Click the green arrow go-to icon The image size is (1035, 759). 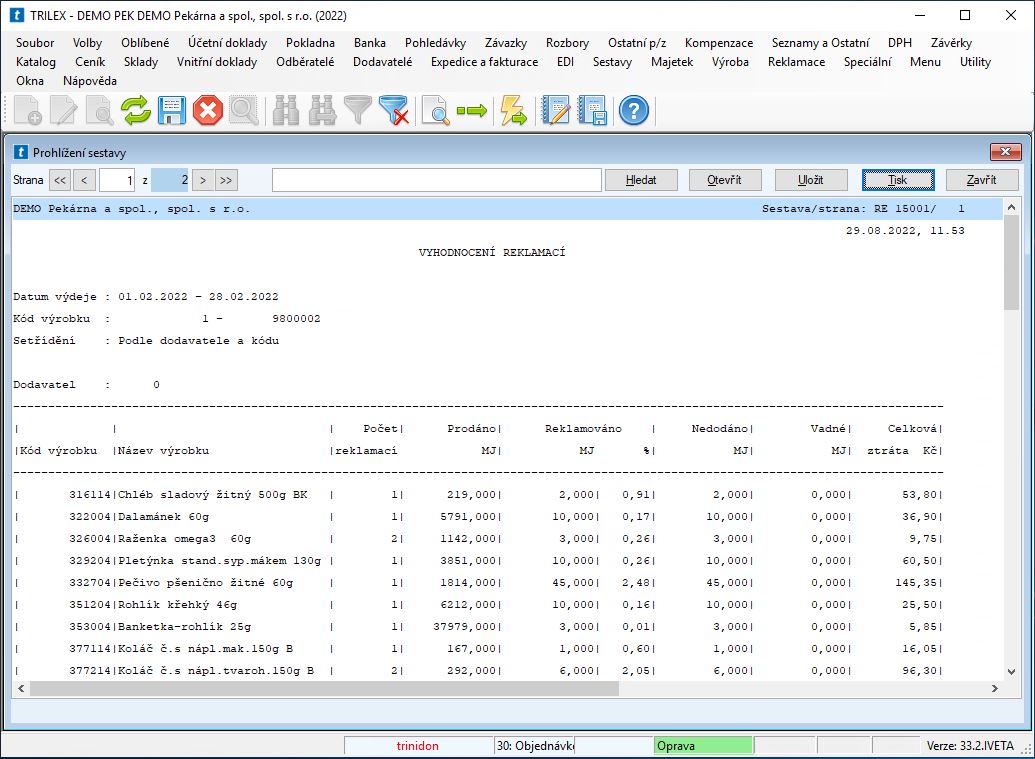point(472,110)
